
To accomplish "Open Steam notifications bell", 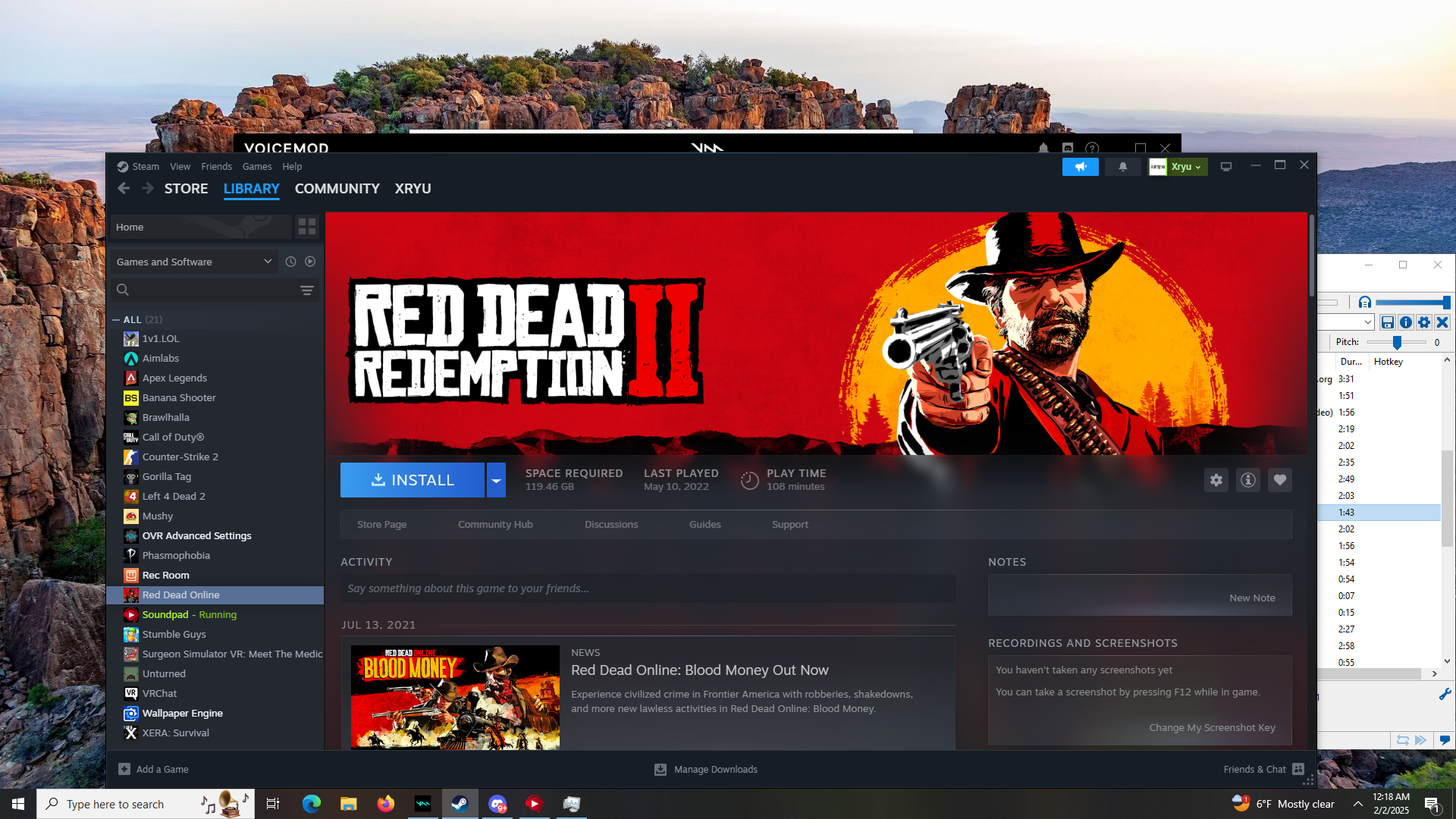I will tap(1123, 167).
